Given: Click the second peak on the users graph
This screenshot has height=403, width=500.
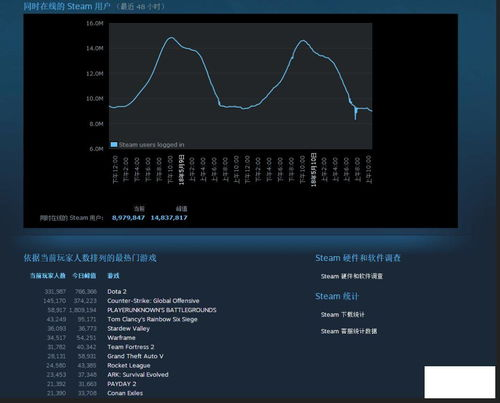Looking at the screenshot, I should pyautogui.click(x=303, y=41).
